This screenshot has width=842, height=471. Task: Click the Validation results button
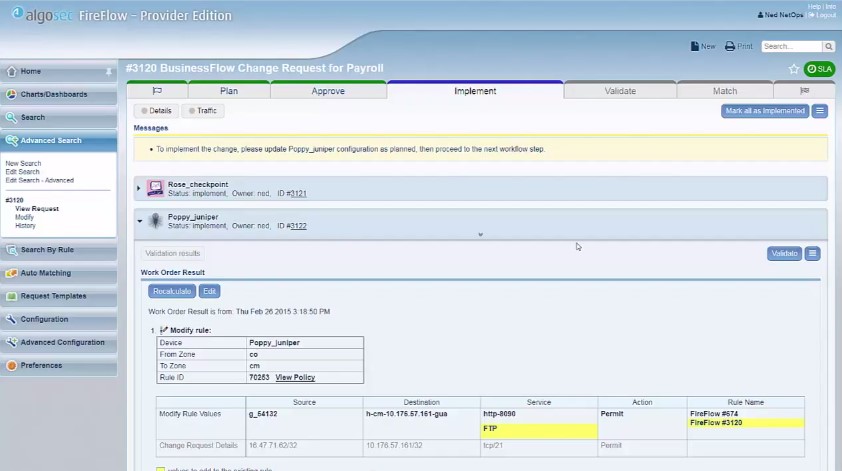172,253
